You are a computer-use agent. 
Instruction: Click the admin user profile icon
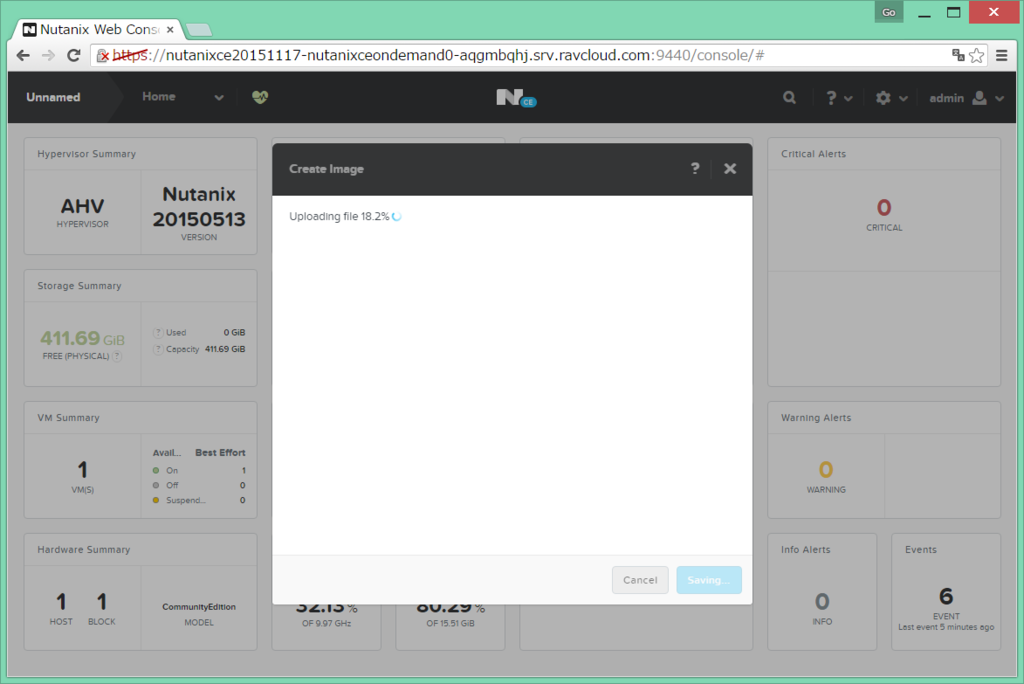[979, 98]
